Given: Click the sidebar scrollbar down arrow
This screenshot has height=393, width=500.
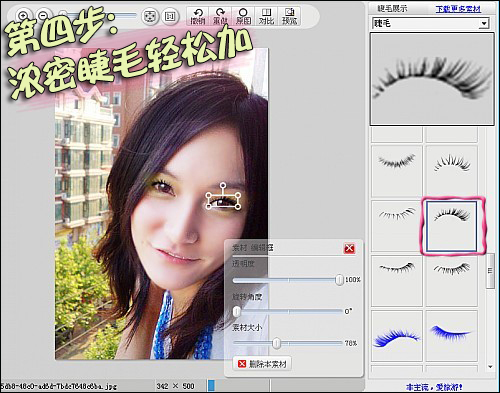Looking at the screenshot, I should (490, 367).
